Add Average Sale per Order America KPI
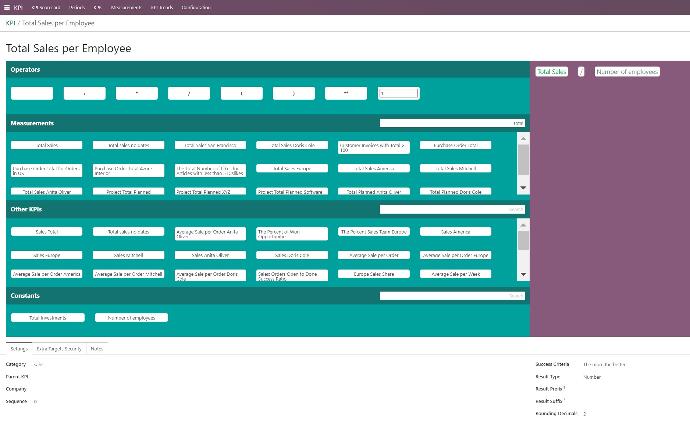The image size is (690, 428). (x=47, y=274)
